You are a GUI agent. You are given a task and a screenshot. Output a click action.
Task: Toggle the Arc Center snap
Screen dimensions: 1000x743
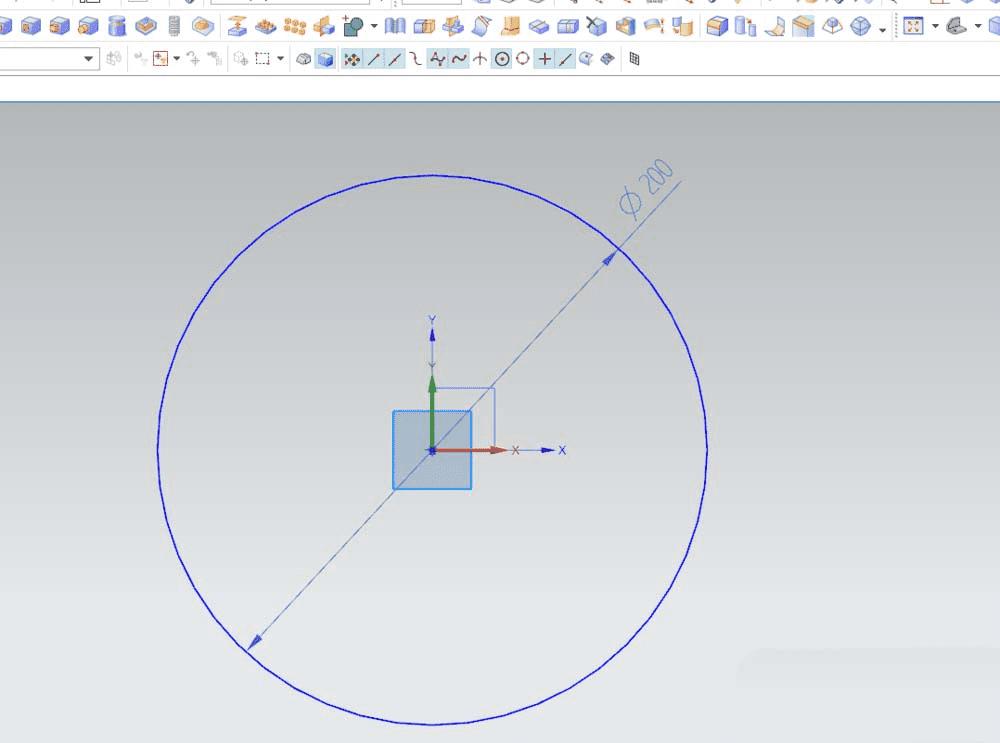[502, 59]
